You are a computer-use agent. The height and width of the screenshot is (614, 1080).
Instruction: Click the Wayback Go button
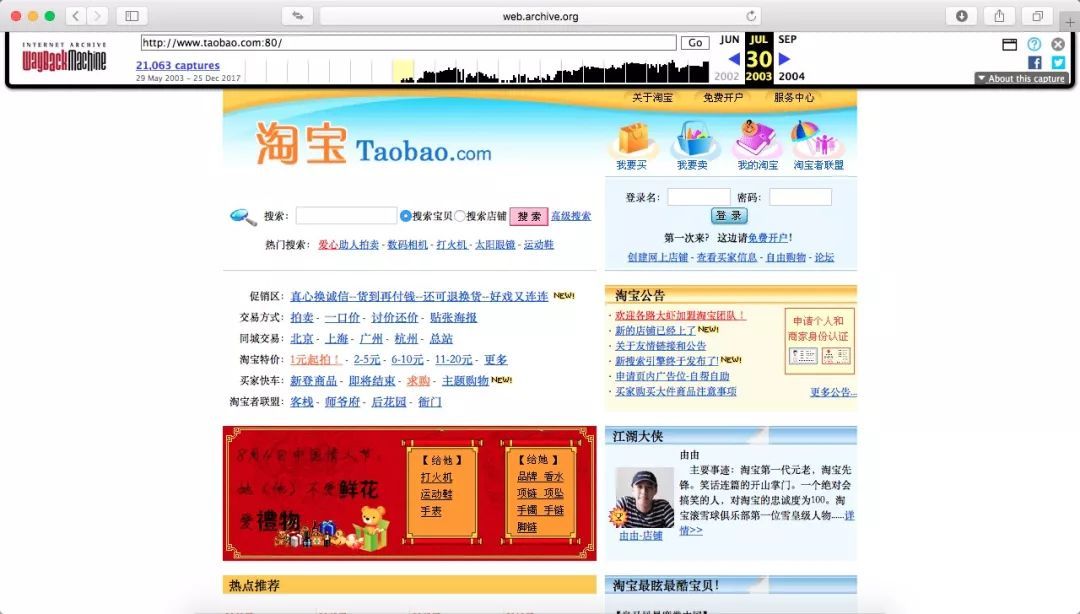[x=695, y=43]
